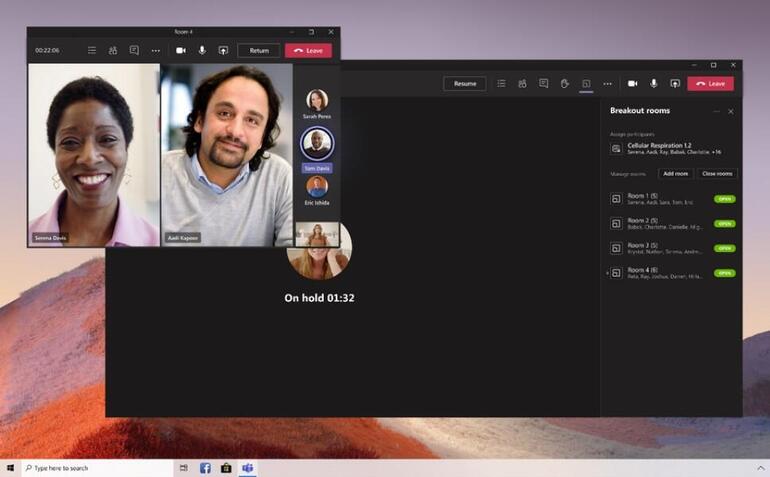Select Eric Ishida participant avatar
Image resolution: width=770 pixels, height=477 pixels.
click(x=317, y=187)
